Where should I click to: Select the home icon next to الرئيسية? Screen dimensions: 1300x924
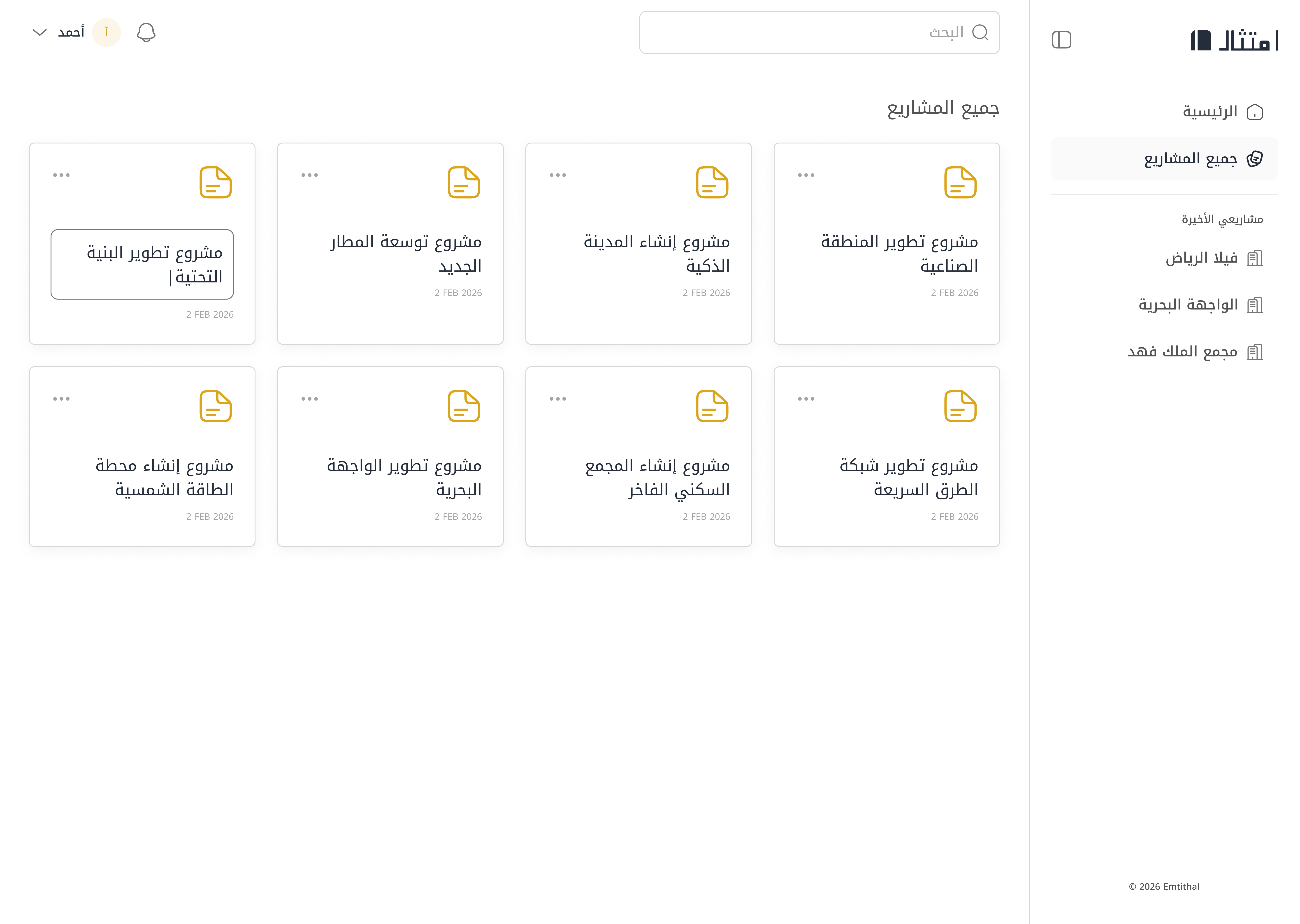tap(1256, 111)
